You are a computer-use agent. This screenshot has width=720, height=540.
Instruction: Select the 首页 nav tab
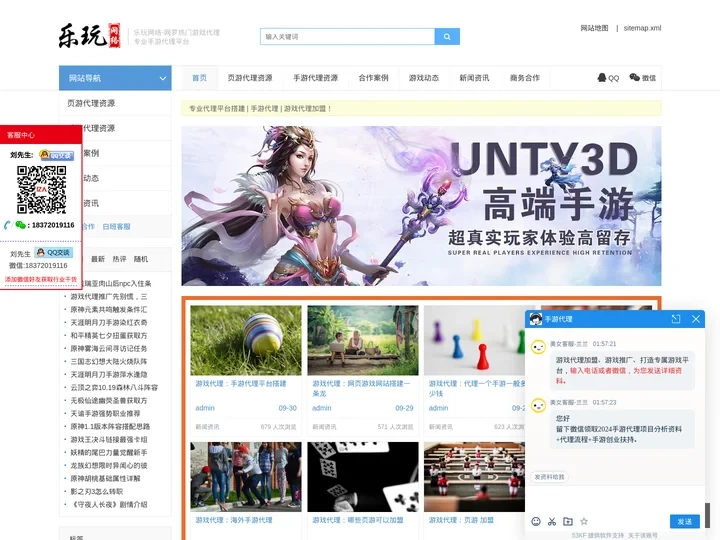click(x=199, y=78)
